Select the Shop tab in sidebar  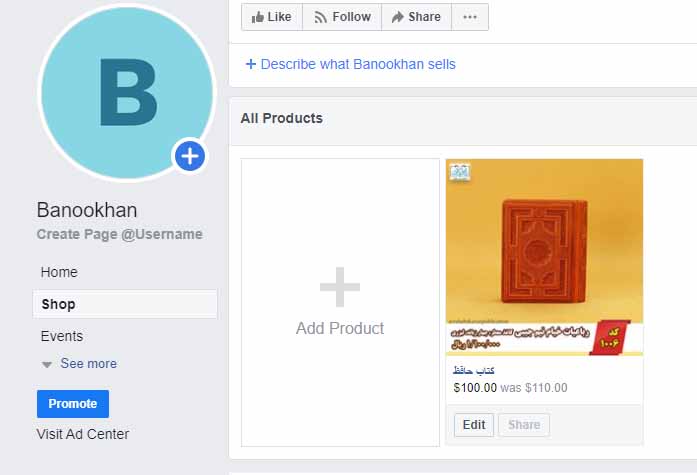[x=125, y=304]
